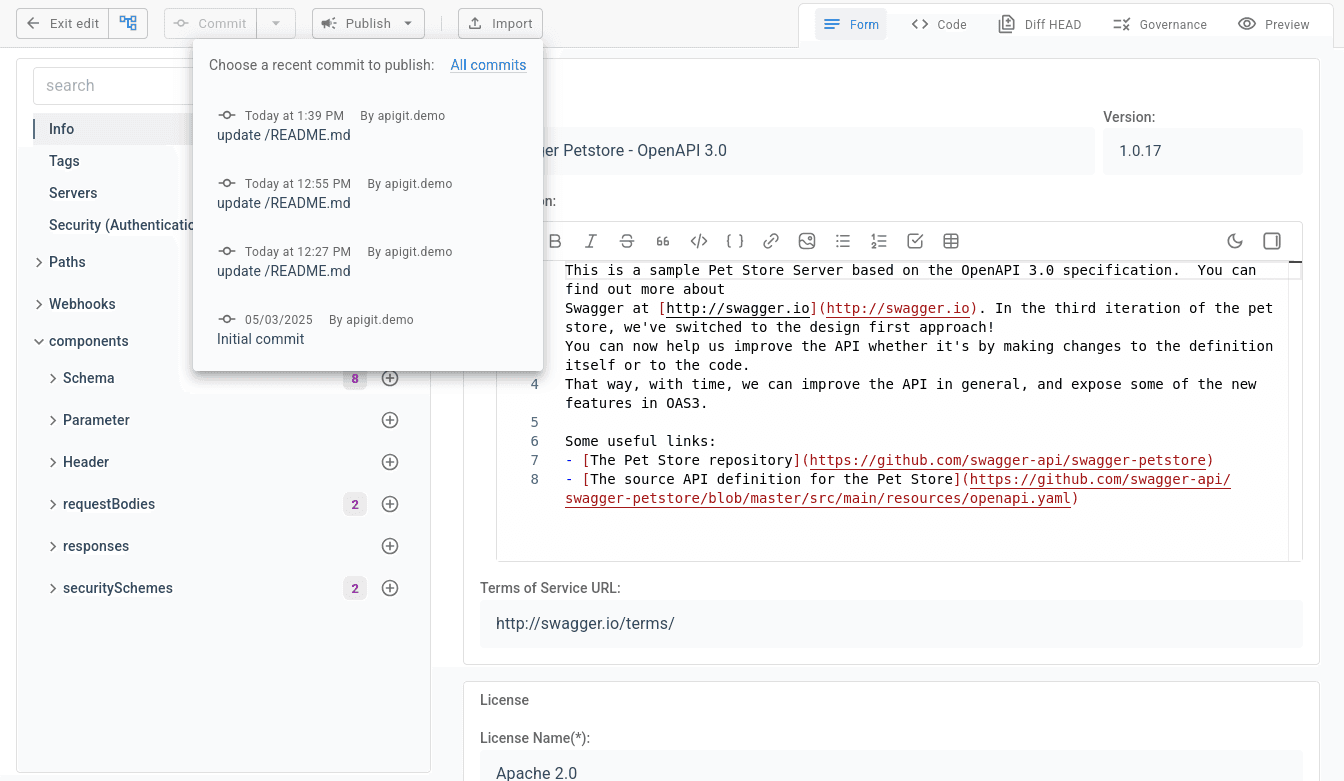Insert a block quote
This screenshot has height=781, width=1344.
coord(663,241)
